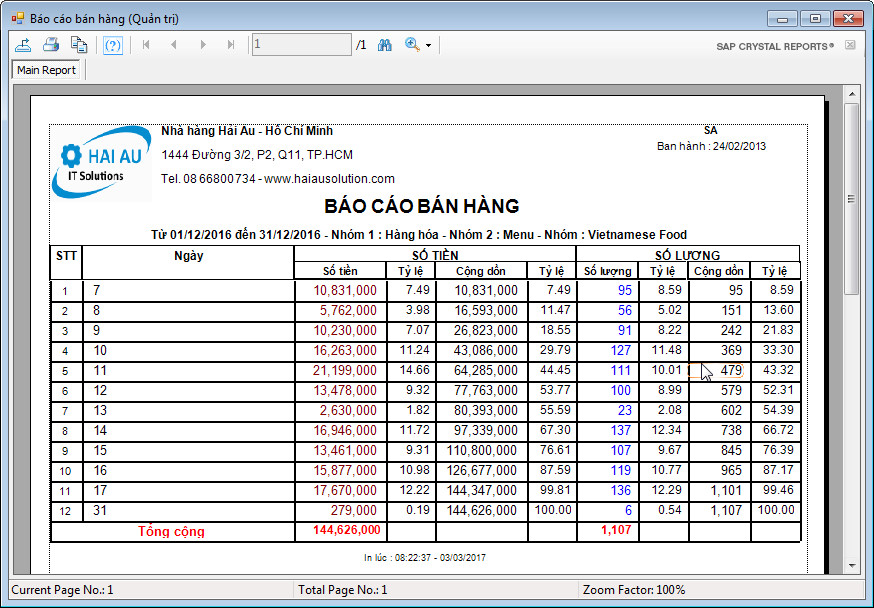Click the Hai Au IT Solutions logo
Screen dimensions: 874x608
(x=101, y=163)
